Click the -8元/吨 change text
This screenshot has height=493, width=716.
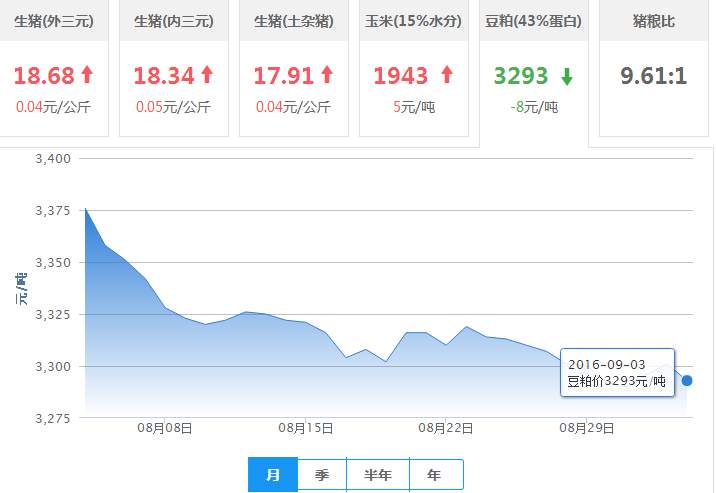(x=534, y=107)
